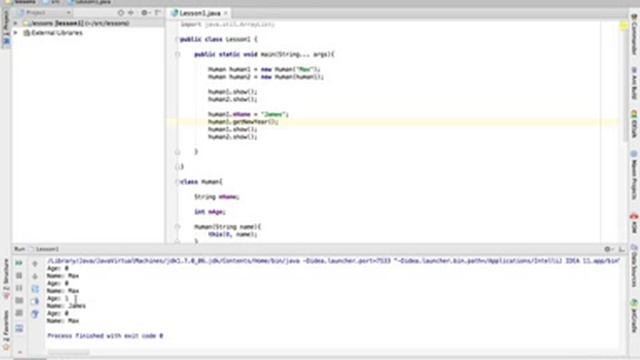Toggle the Scroll to End console icon
The width and height of the screenshot is (640, 360).
click(x=35, y=301)
